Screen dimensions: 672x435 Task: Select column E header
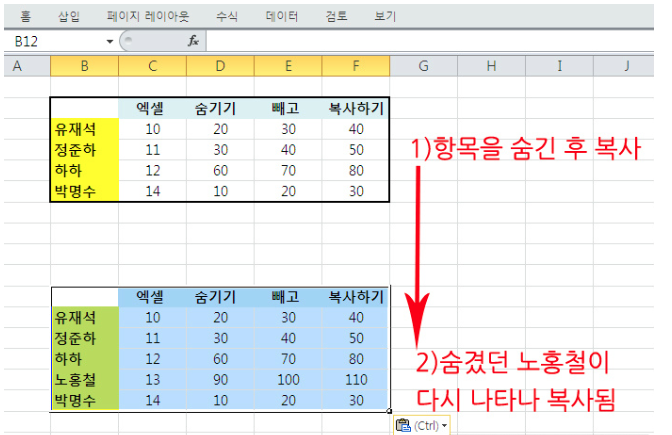[x=288, y=66]
